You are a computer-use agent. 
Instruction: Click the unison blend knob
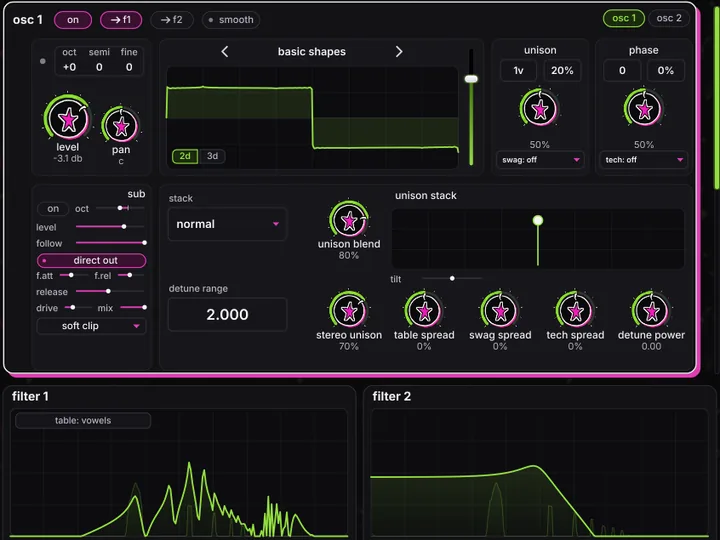(349, 220)
